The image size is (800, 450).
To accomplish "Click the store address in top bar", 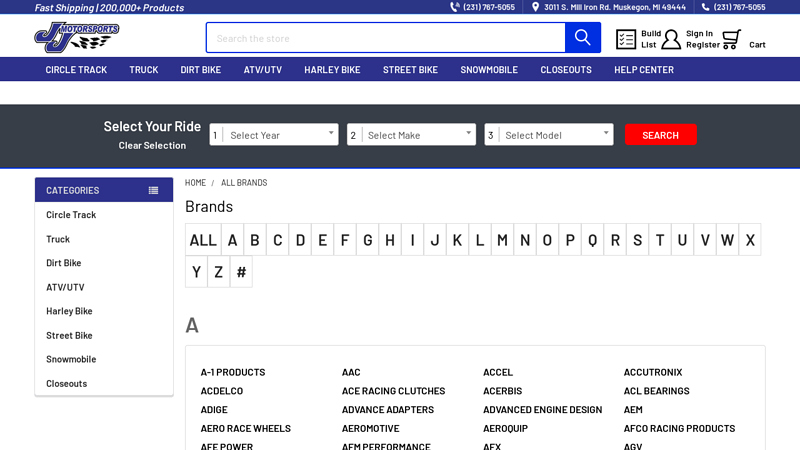I will 615,7.
